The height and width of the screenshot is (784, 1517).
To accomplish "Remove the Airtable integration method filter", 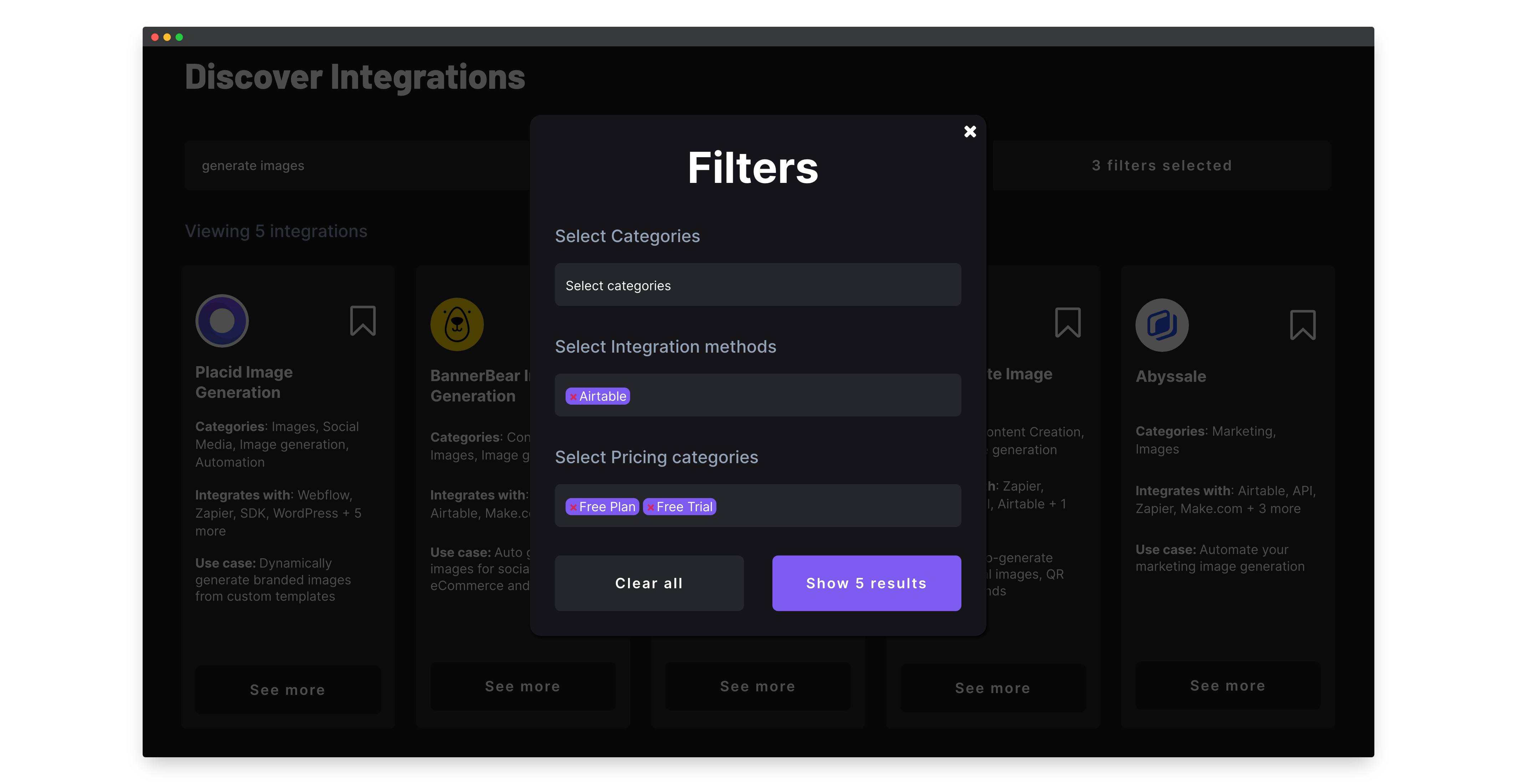I will click(x=573, y=396).
